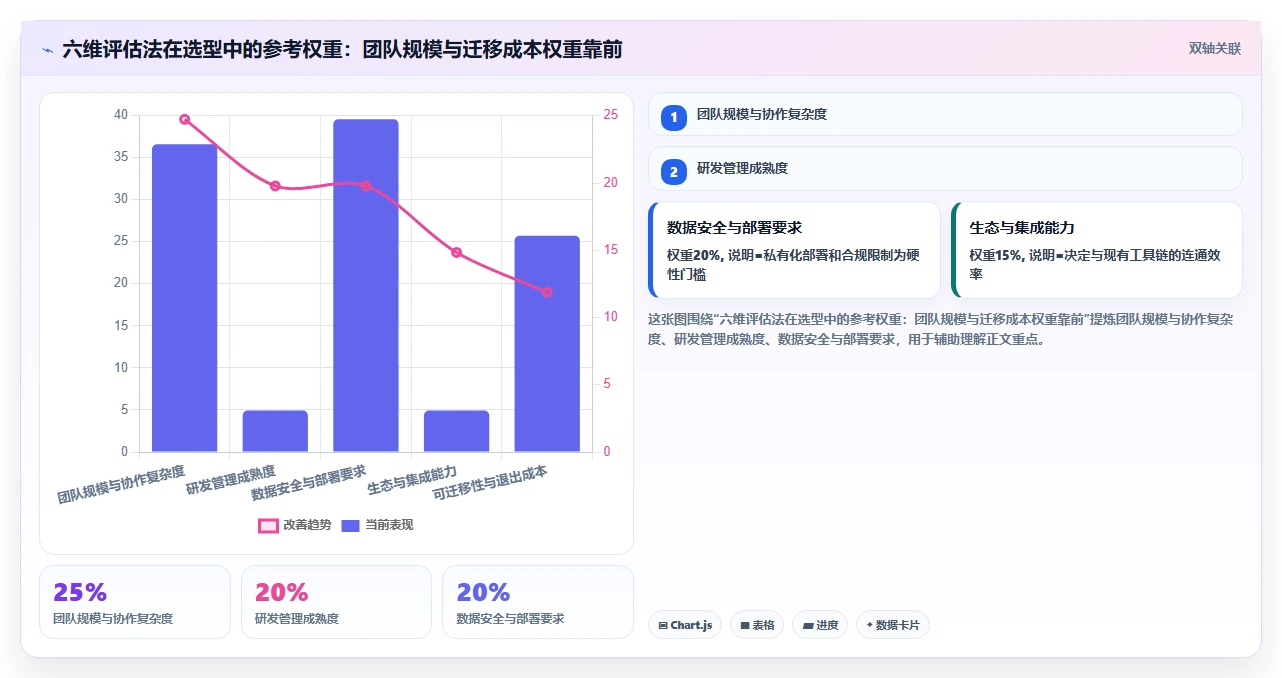This screenshot has width=1282, height=678.
Task: Click the 双轴关联 label in header
Action: pyautogui.click(x=1215, y=48)
